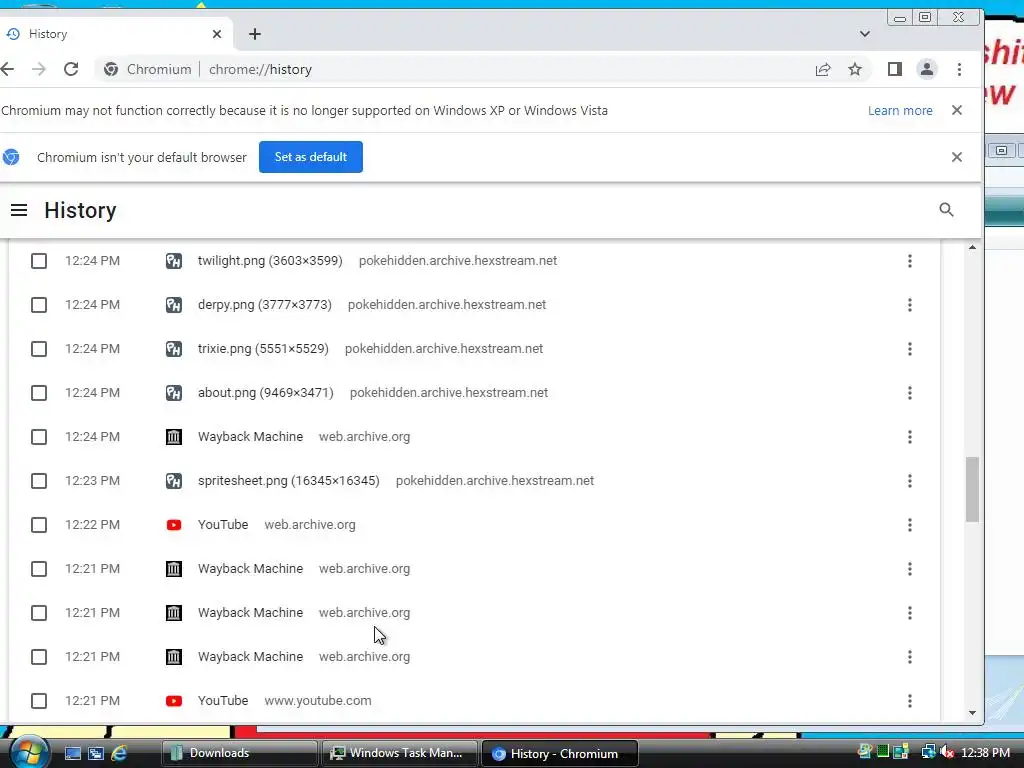Viewport: 1024px width, 768px height.
Task: Click the Set as default button
Action: pyautogui.click(x=311, y=157)
